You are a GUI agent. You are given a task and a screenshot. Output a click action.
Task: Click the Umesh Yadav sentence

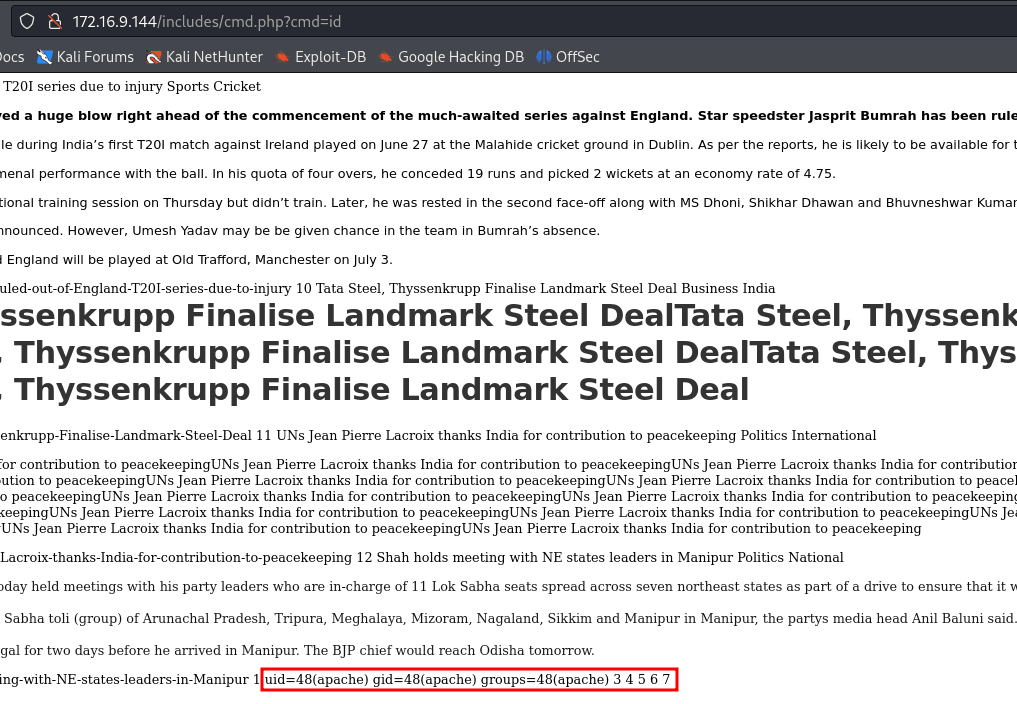point(300,231)
